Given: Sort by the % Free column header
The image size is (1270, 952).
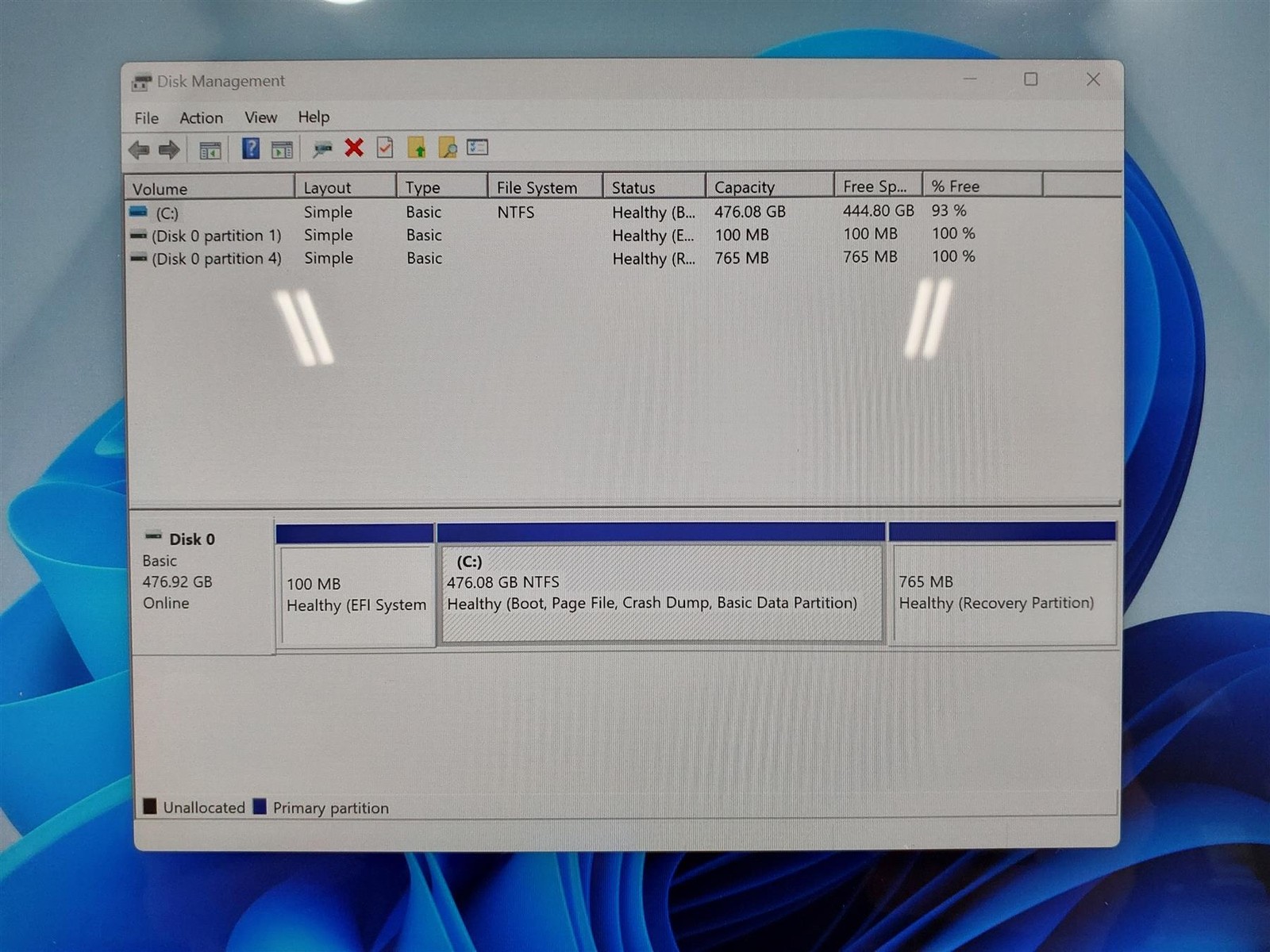Looking at the screenshot, I should click(983, 186).
